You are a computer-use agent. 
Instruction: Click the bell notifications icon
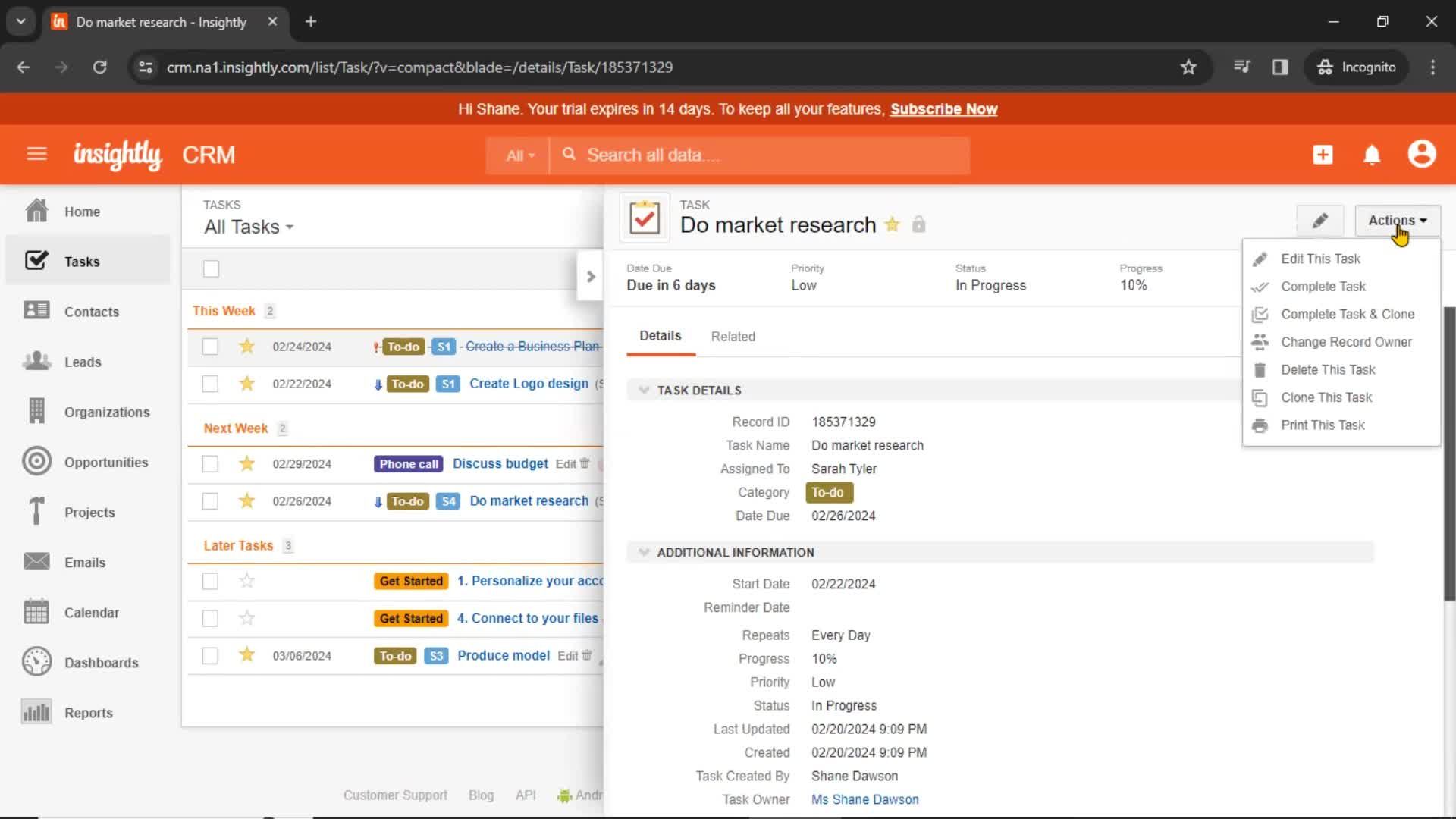coord(1372,155)
